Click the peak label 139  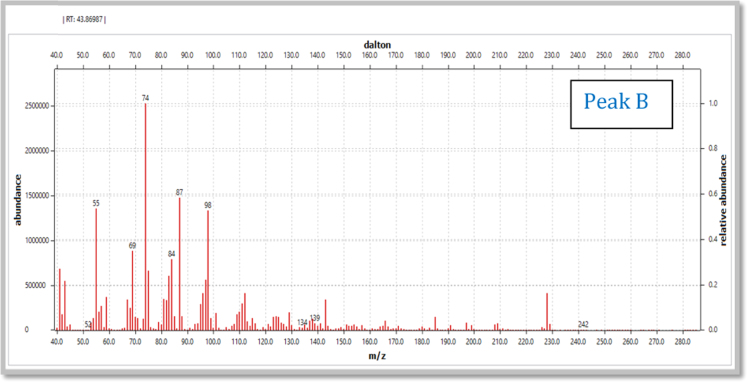pos(315,318)
